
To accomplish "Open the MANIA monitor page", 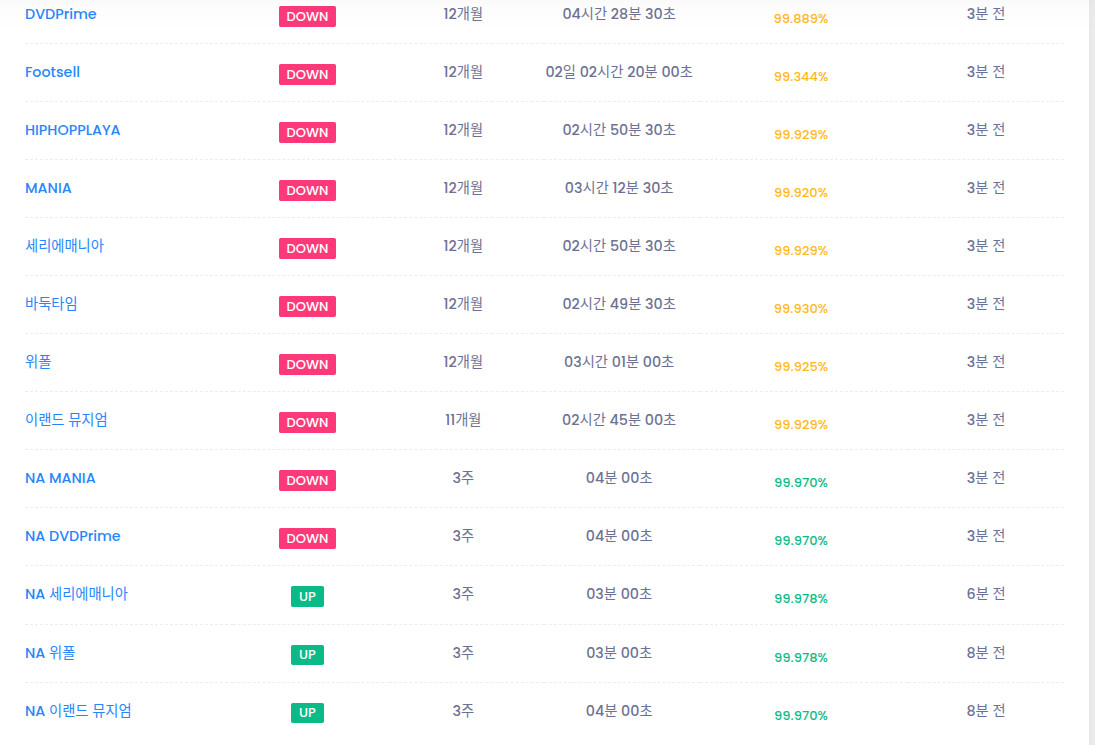I will coord(49,188).
